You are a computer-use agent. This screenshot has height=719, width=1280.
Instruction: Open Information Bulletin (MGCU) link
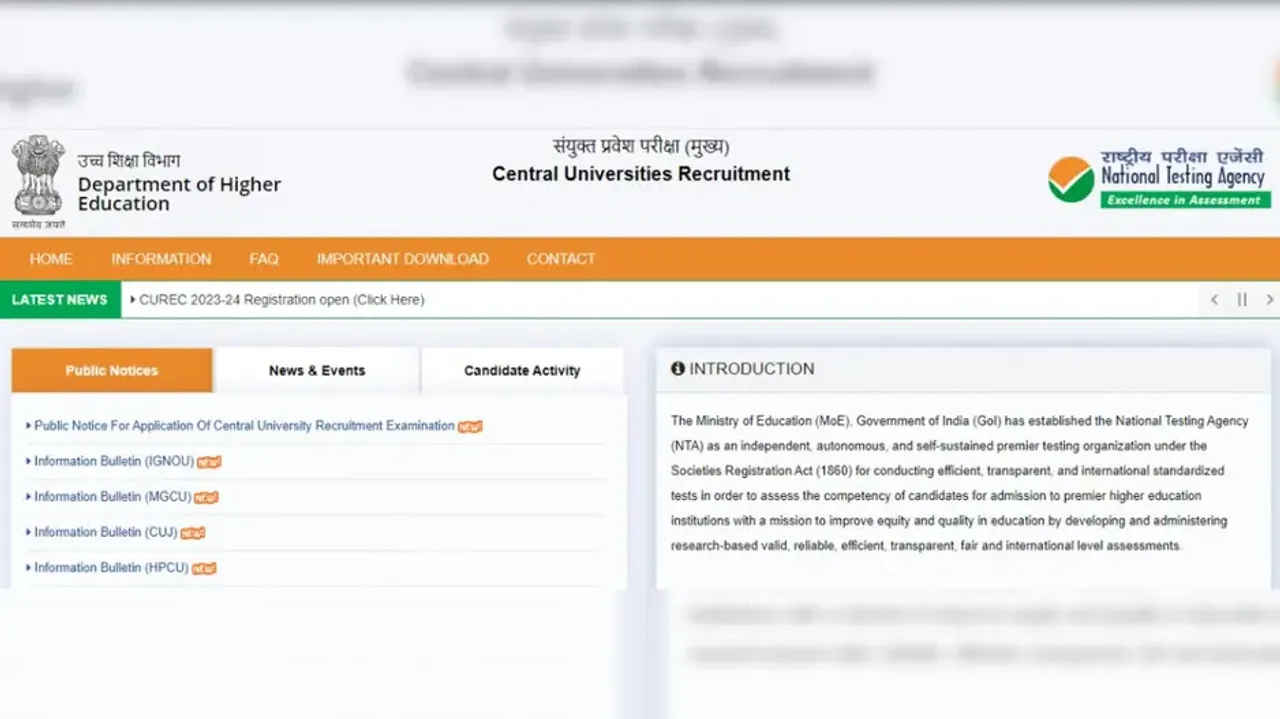tap(113, 497)
